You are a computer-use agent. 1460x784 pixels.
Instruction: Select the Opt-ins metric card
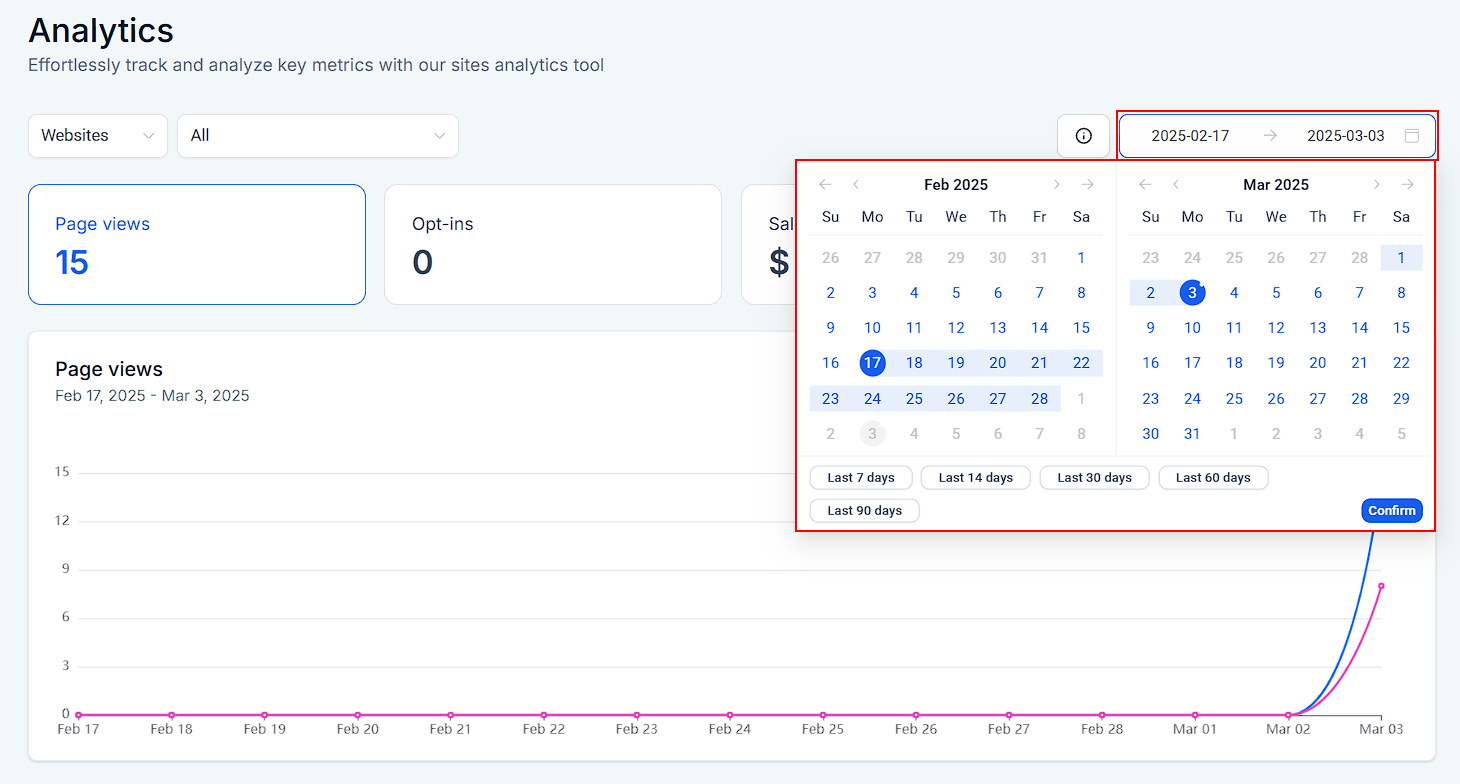click(552, 244)
